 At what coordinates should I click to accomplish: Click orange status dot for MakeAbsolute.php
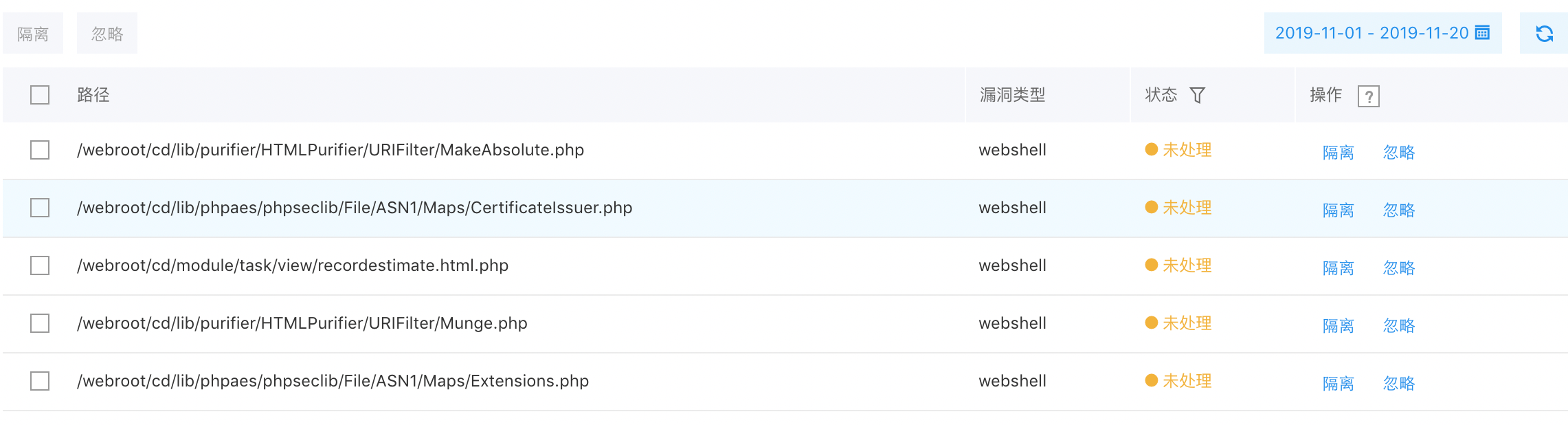pyautogui.click(x=1152, y=149)
